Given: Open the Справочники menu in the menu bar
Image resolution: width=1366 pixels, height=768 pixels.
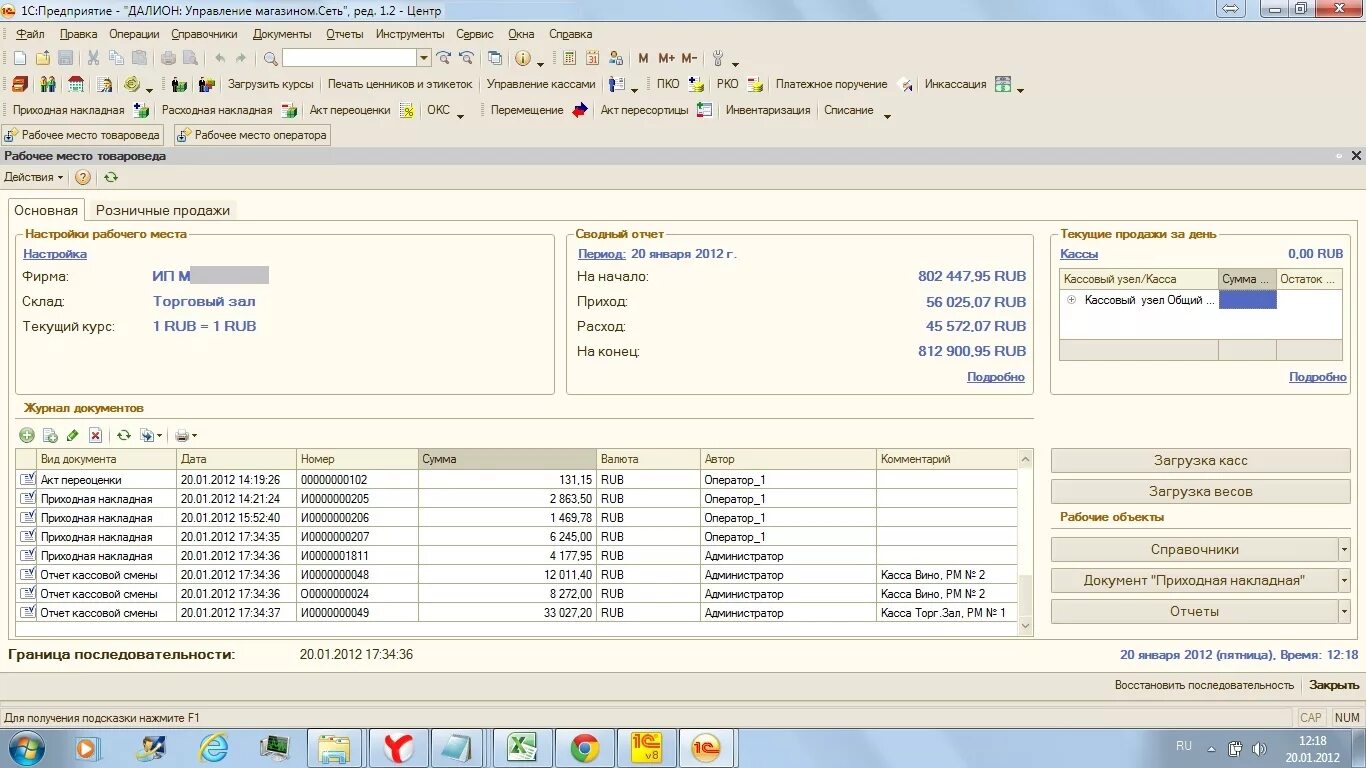Looking at the screenshot, I should pos(204,34).
